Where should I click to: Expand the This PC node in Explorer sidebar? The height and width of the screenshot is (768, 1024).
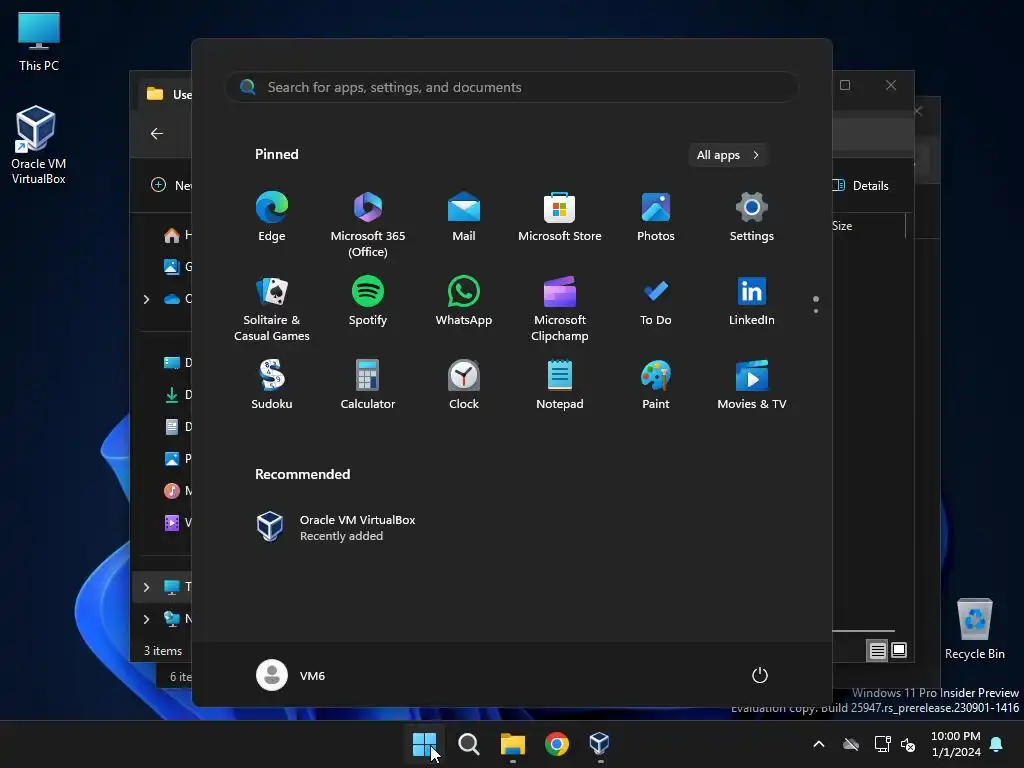click(x=146, y=587)
